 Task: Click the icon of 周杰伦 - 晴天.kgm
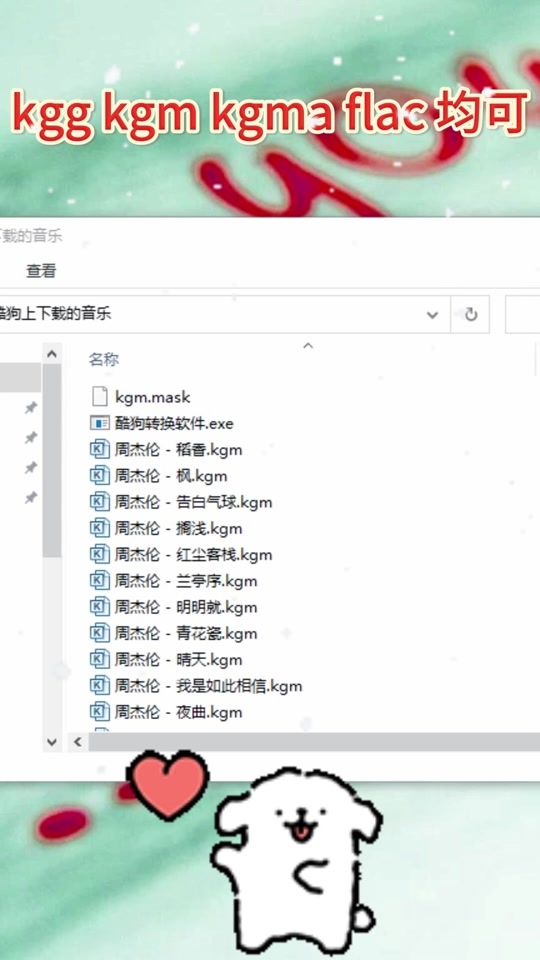click(x=100, y=659)
